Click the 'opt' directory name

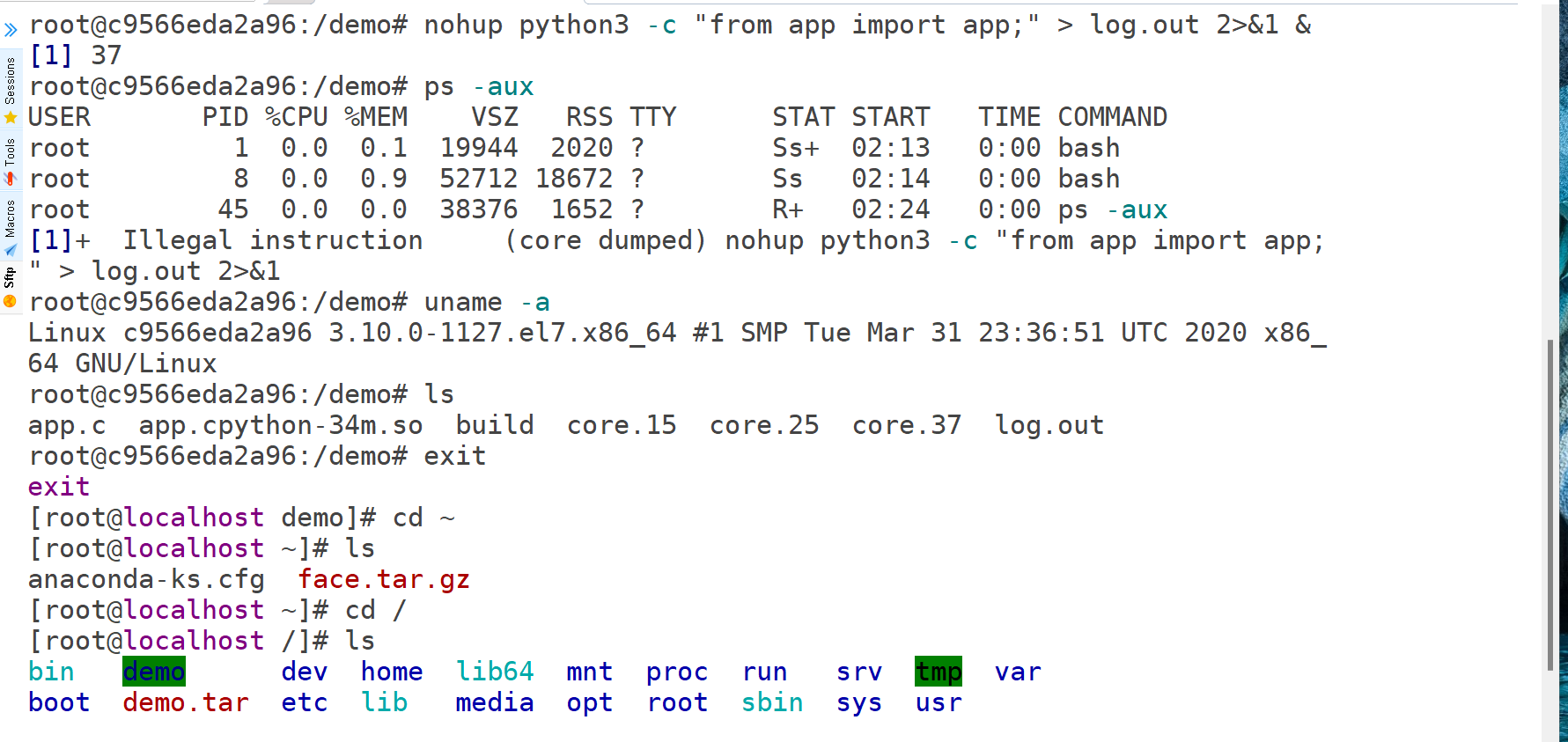coord(590,704)
